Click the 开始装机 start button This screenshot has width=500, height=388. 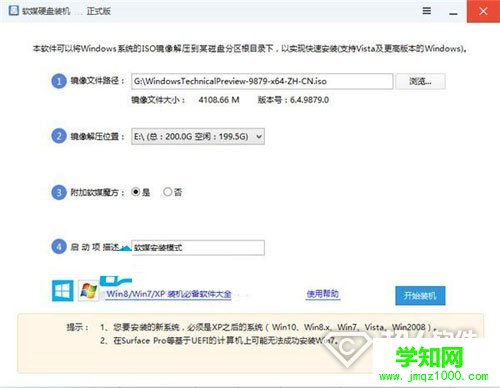coord(420,296)
